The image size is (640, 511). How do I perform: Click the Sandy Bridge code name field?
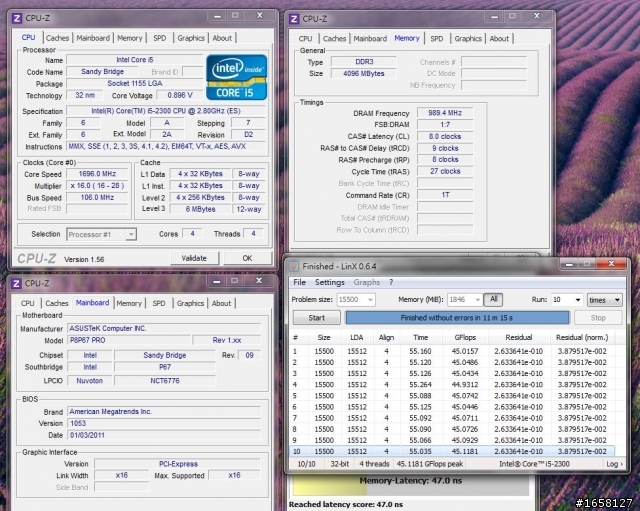[103, 71]
